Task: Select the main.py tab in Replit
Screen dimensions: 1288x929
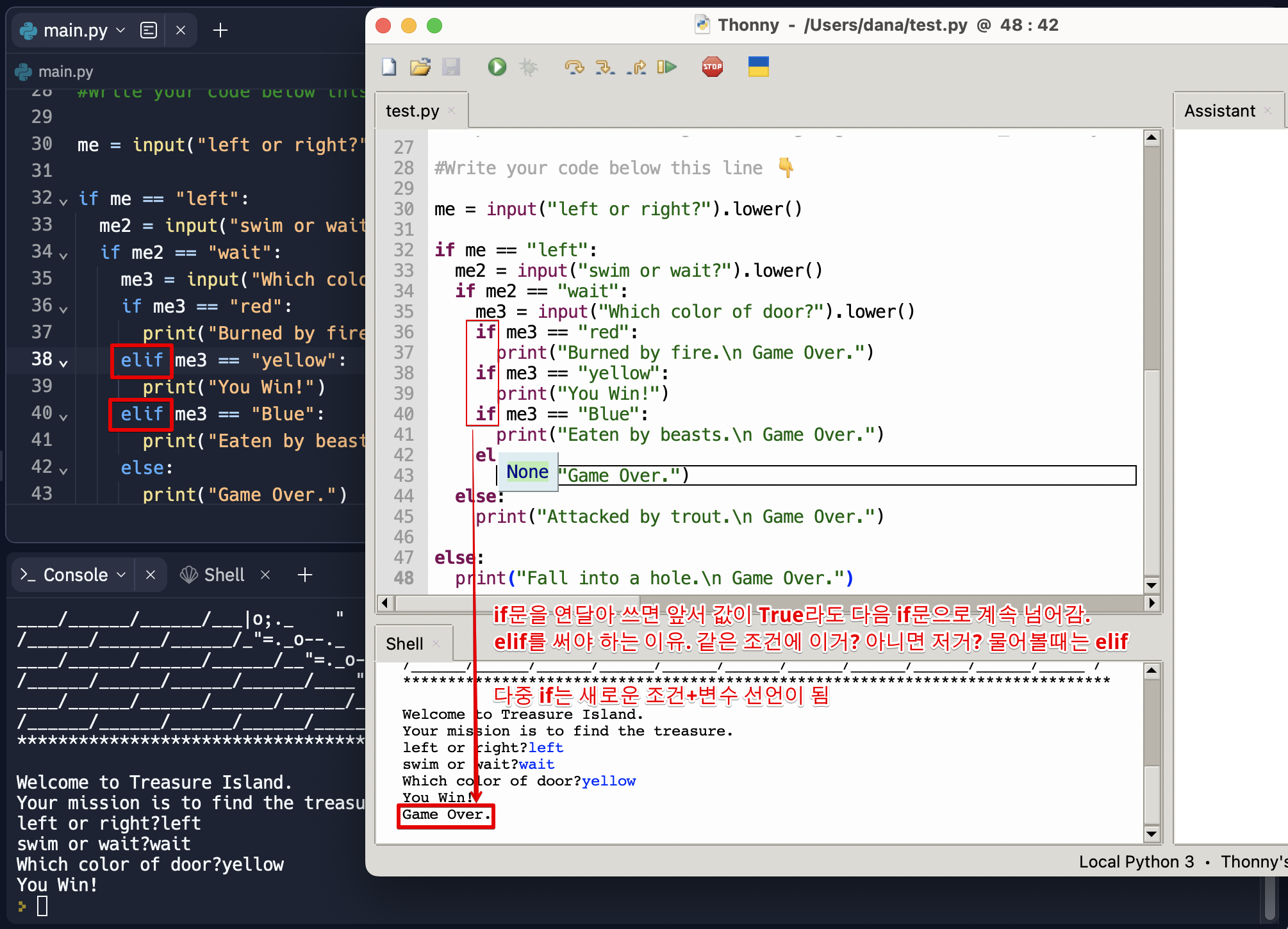Action: pos(75,30)
